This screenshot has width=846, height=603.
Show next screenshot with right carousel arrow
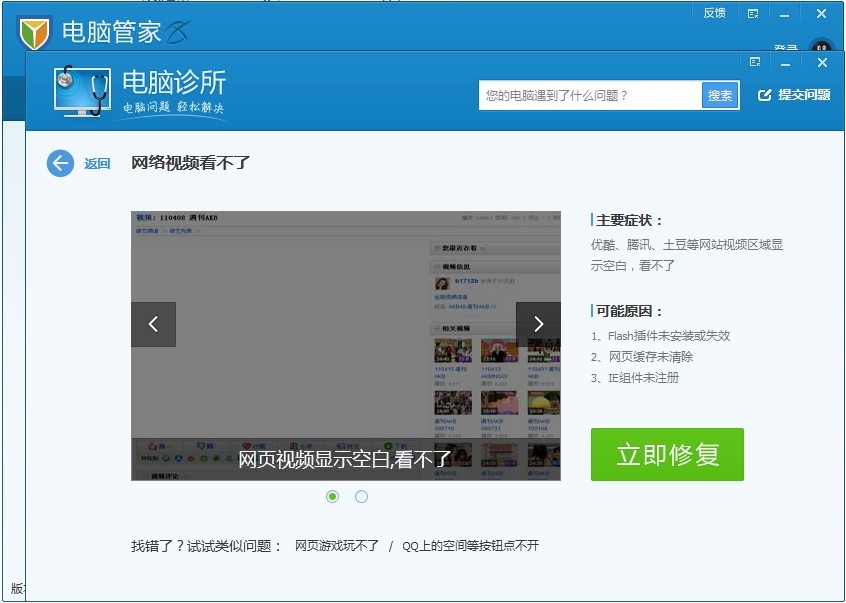539,324
